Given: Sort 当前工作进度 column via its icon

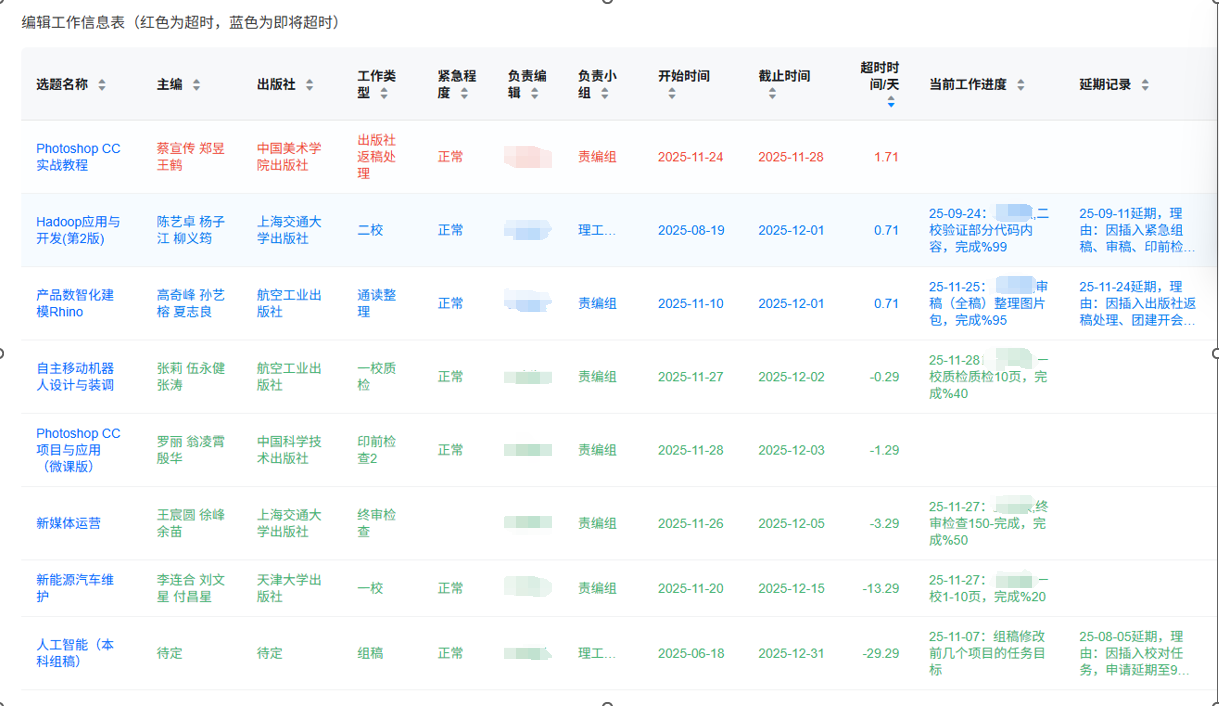Looking at the screenshot, I should pyautogui.click(x=1021, y=85).
